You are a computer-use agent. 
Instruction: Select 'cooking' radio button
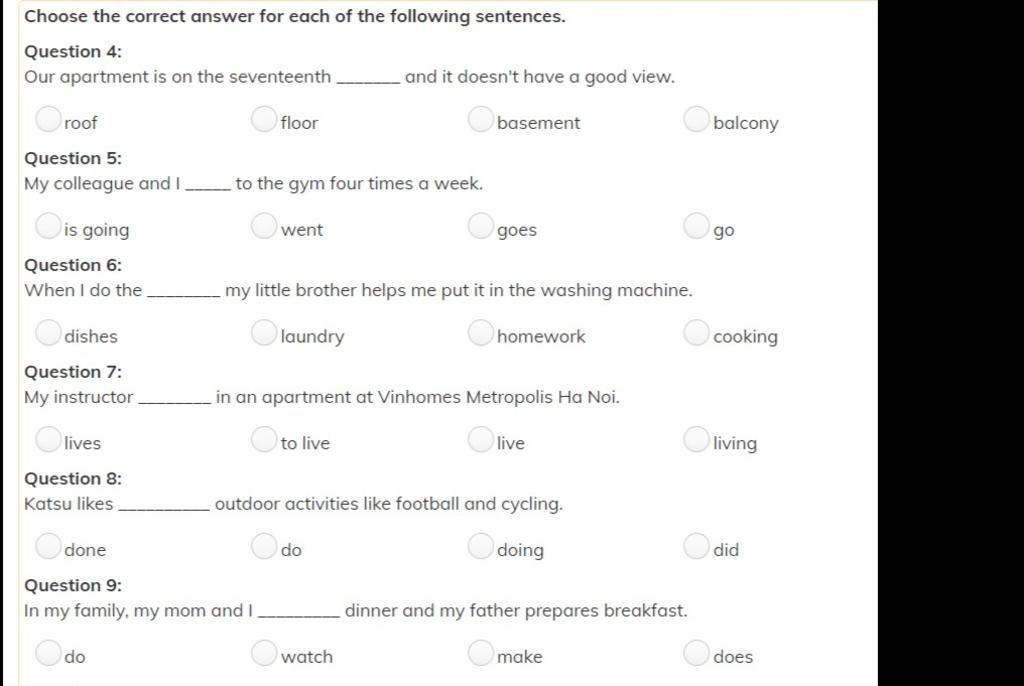pos(696,332)
